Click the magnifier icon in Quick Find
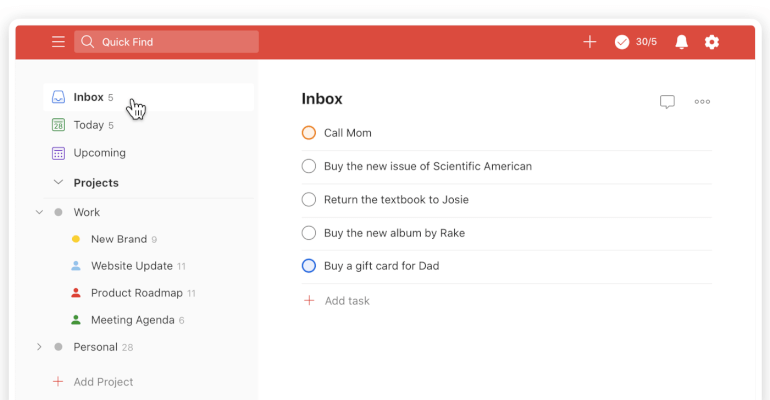This screenshot has height=400, width=770. (87, 42)
